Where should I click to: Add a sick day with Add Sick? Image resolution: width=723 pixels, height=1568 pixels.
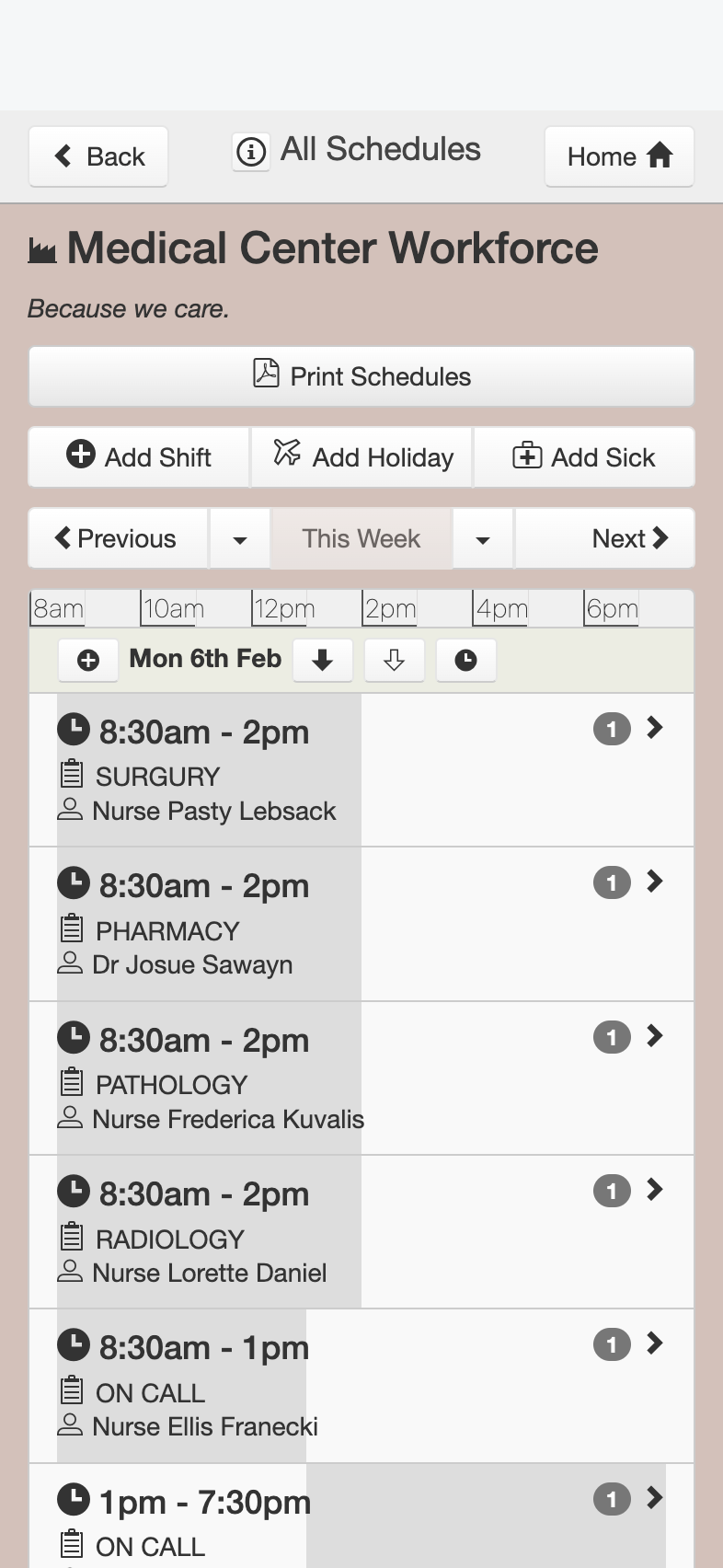[584, 457]
